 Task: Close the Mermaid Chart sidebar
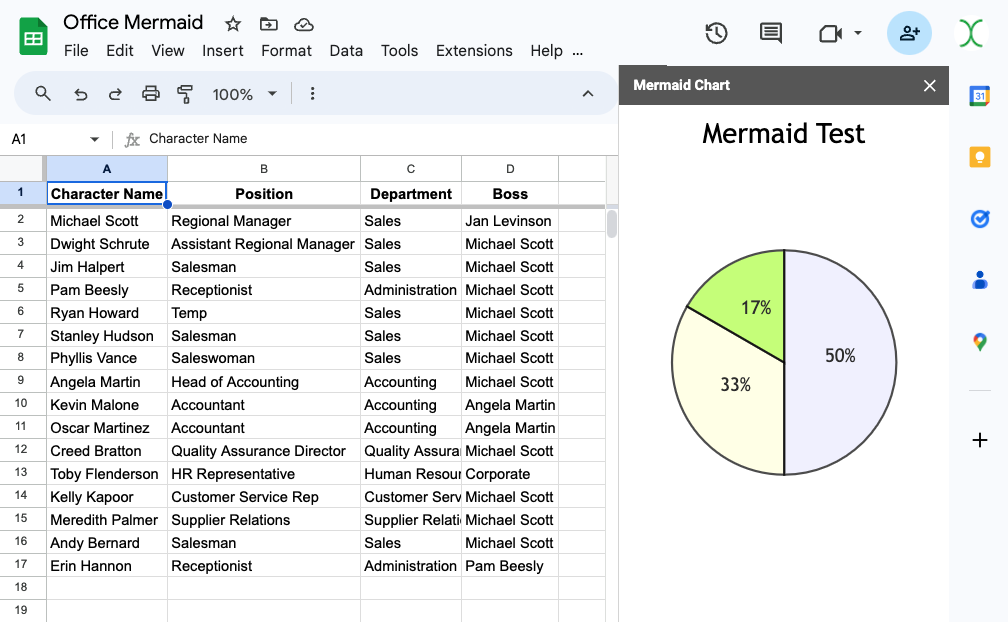point(929,85)
